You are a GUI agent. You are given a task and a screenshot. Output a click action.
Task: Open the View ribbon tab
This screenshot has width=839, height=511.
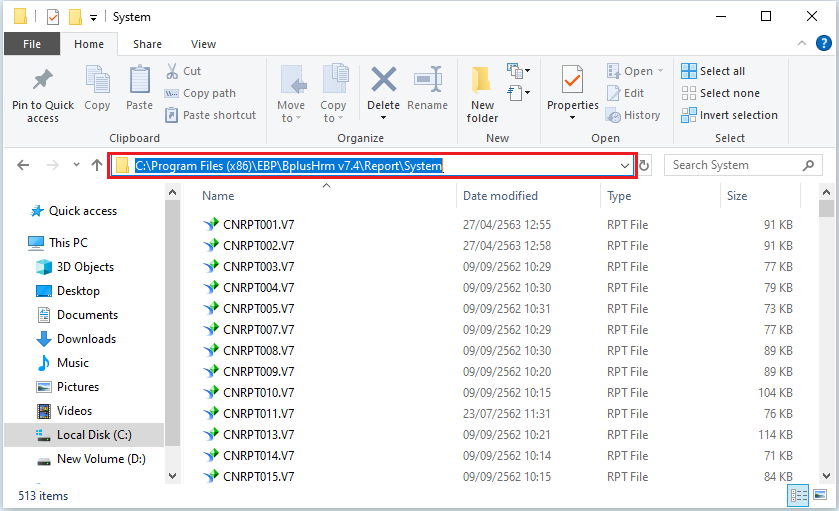(x=203, y=44)
